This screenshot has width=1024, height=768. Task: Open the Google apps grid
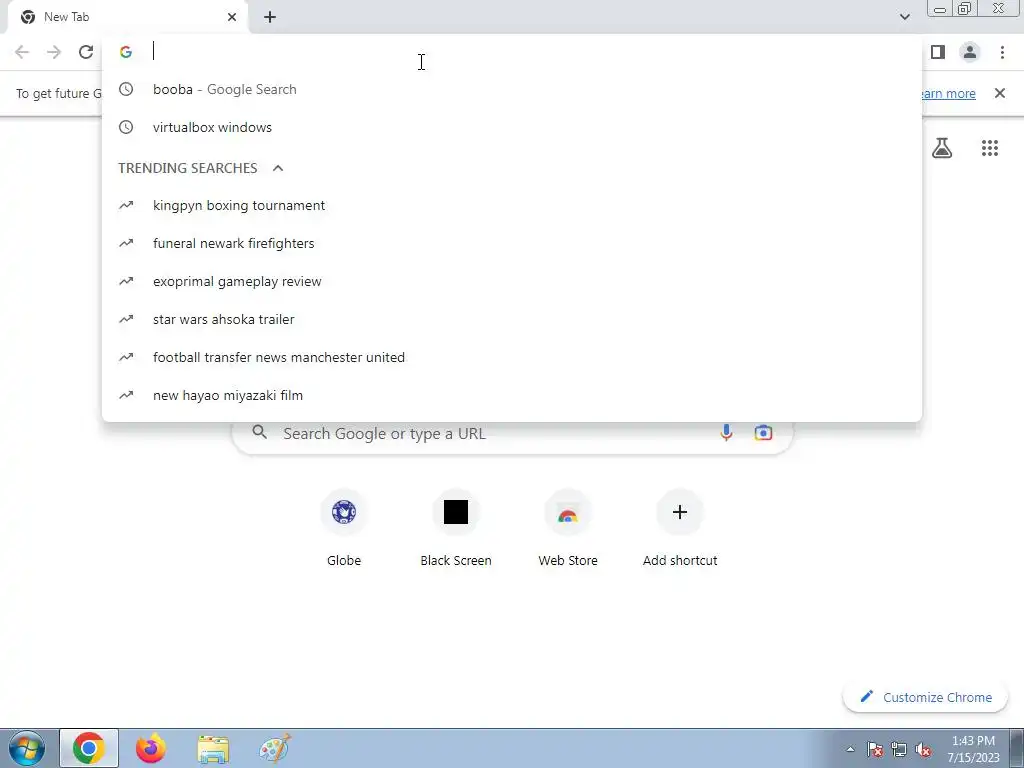pos(990,148)
